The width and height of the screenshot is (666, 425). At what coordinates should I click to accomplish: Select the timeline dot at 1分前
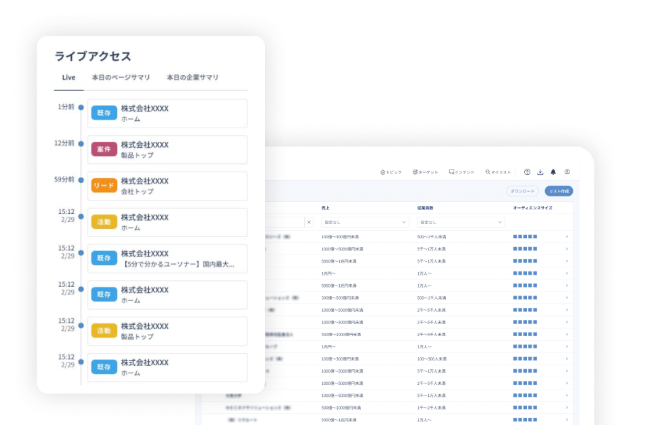click(81, 107)
